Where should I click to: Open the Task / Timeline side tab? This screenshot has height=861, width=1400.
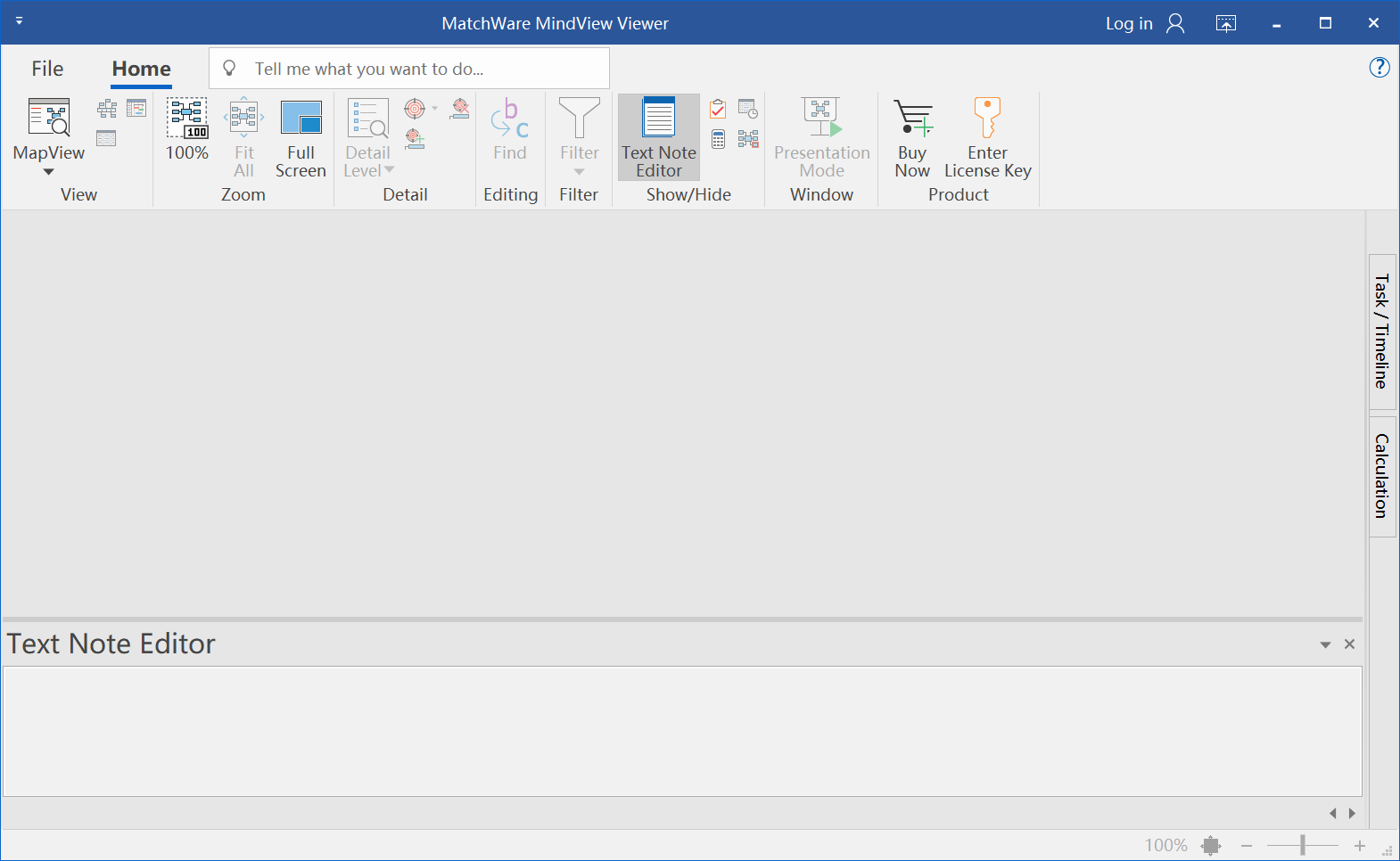pos(1382,332)
